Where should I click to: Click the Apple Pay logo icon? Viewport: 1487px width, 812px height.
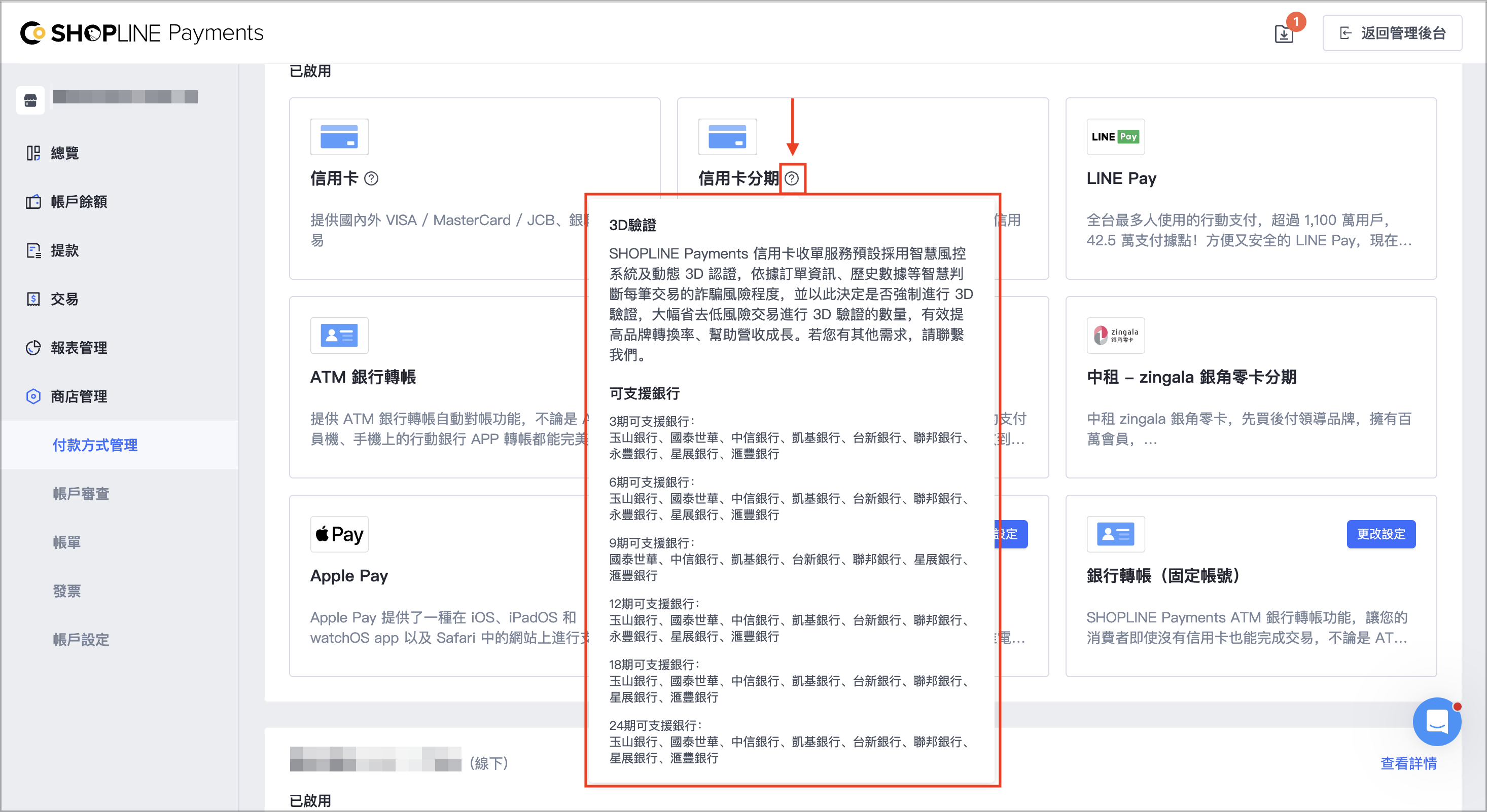339,534
